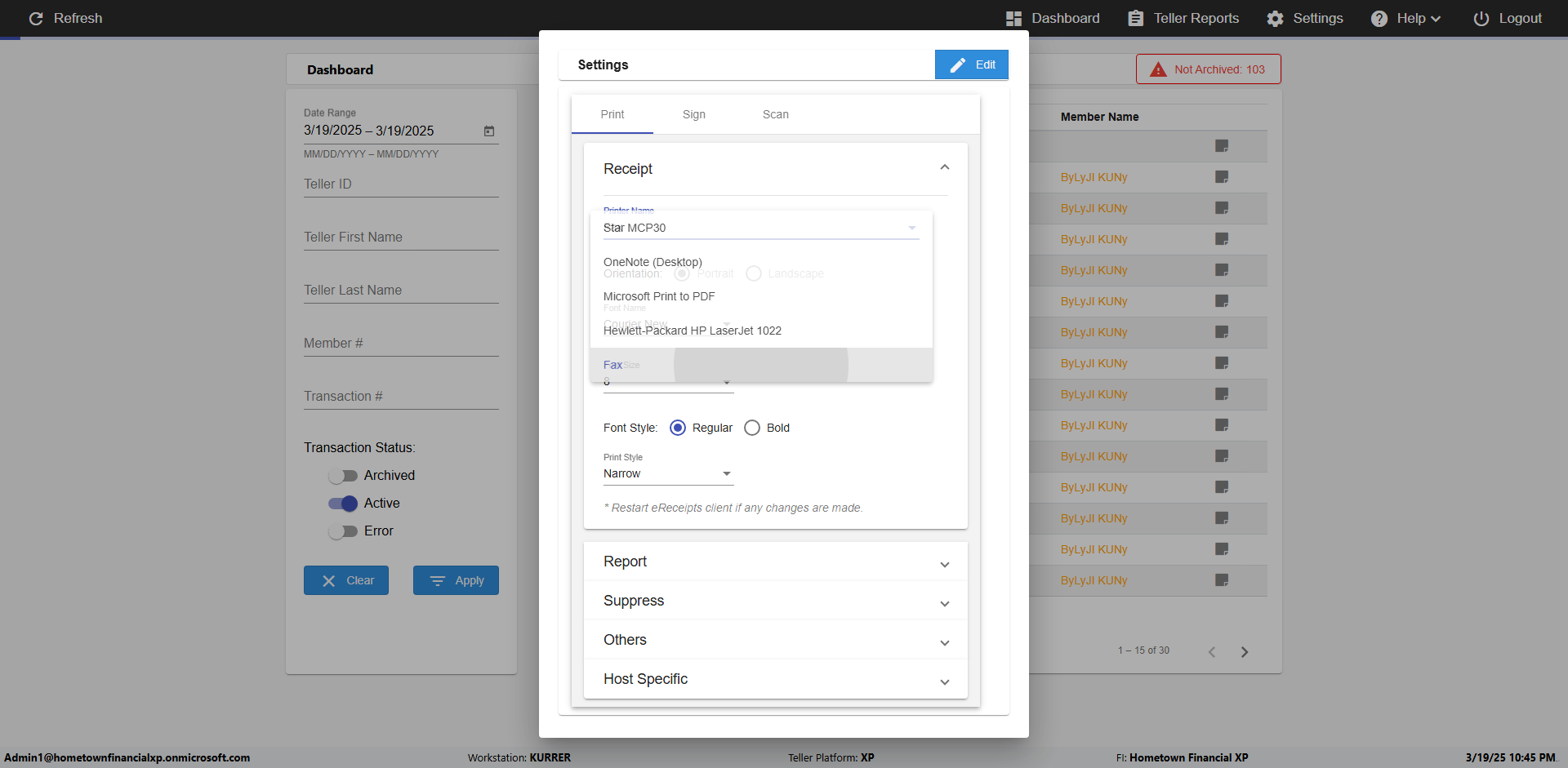The image size is (1568, 768).
Task: Select Star MCP30 printer option
Action: point(761,228)
